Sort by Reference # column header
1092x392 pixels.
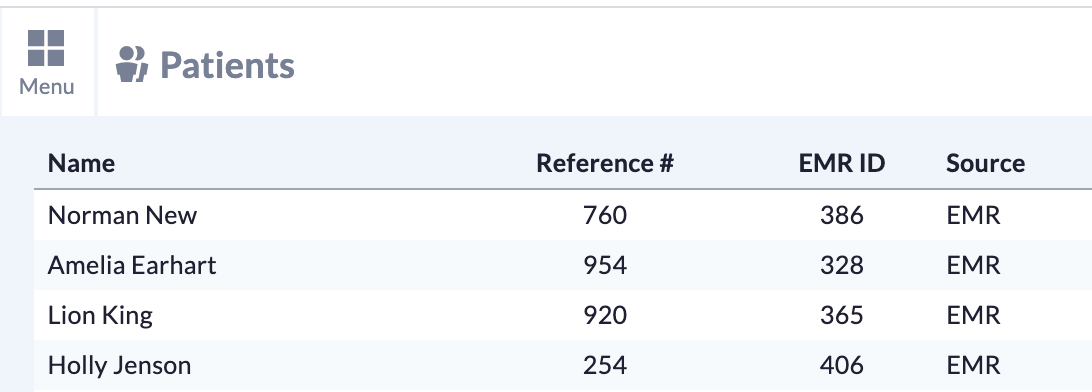pyautogui.click(x=604, y=163)
